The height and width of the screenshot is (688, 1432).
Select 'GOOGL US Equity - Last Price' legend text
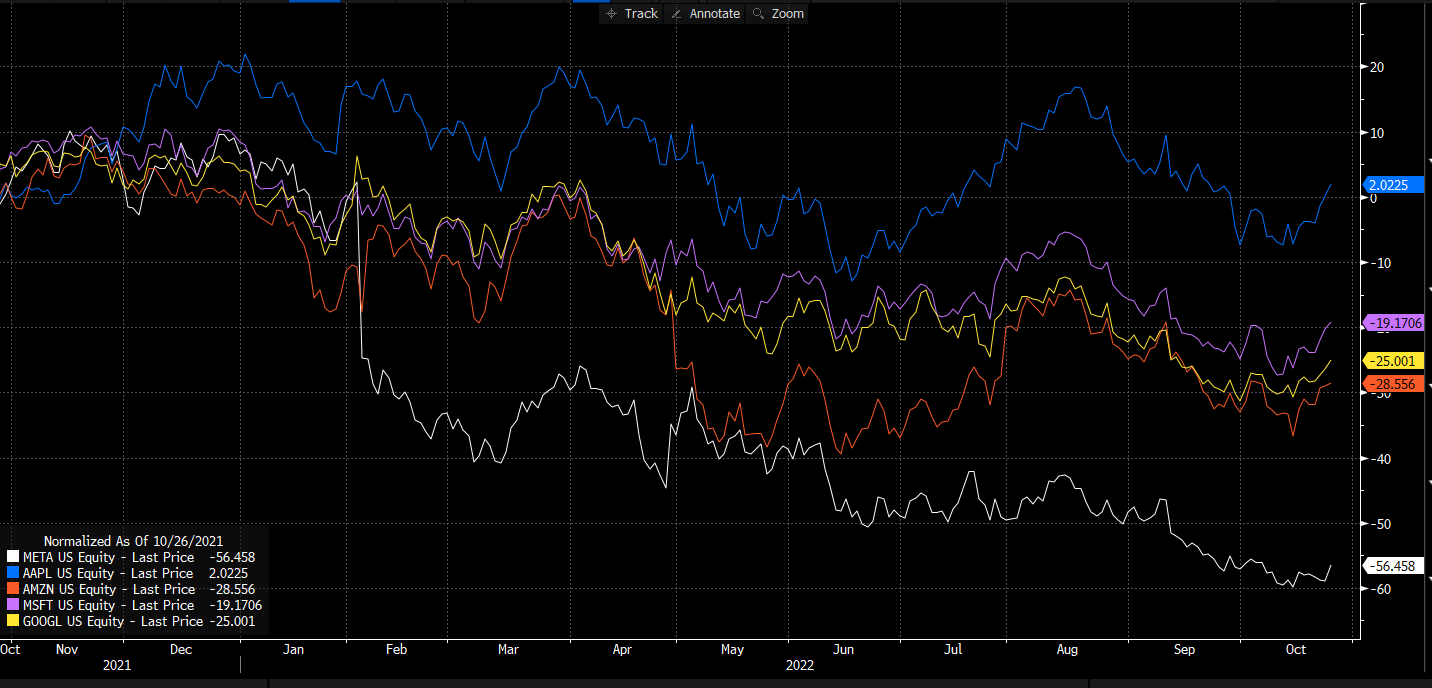coord(111,621)
